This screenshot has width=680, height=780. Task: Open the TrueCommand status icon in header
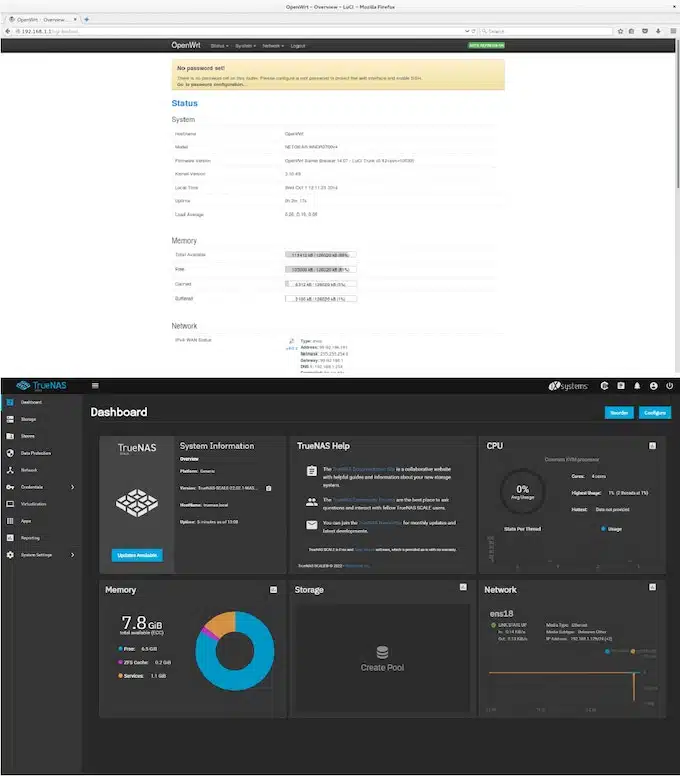[604, 386]
